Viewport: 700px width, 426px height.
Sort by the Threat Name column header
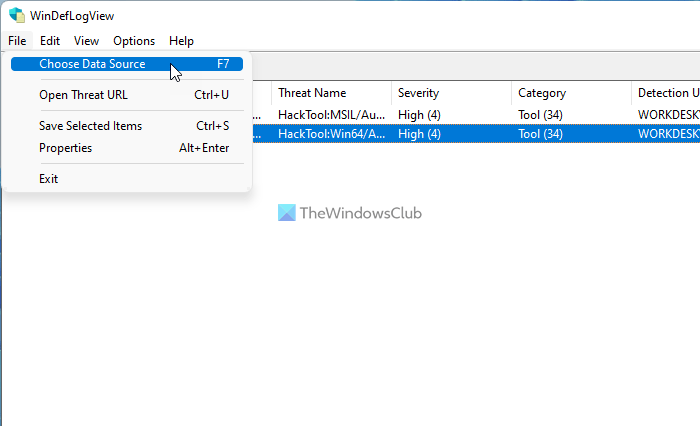click(x=331, y=93)
